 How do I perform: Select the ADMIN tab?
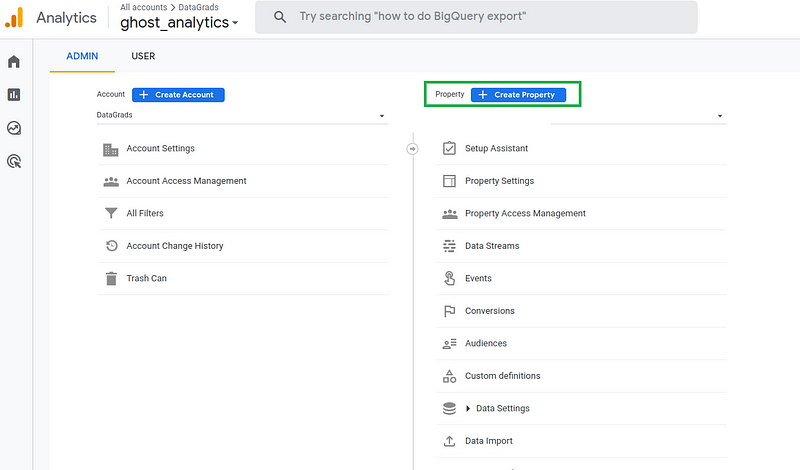[82, 56]
